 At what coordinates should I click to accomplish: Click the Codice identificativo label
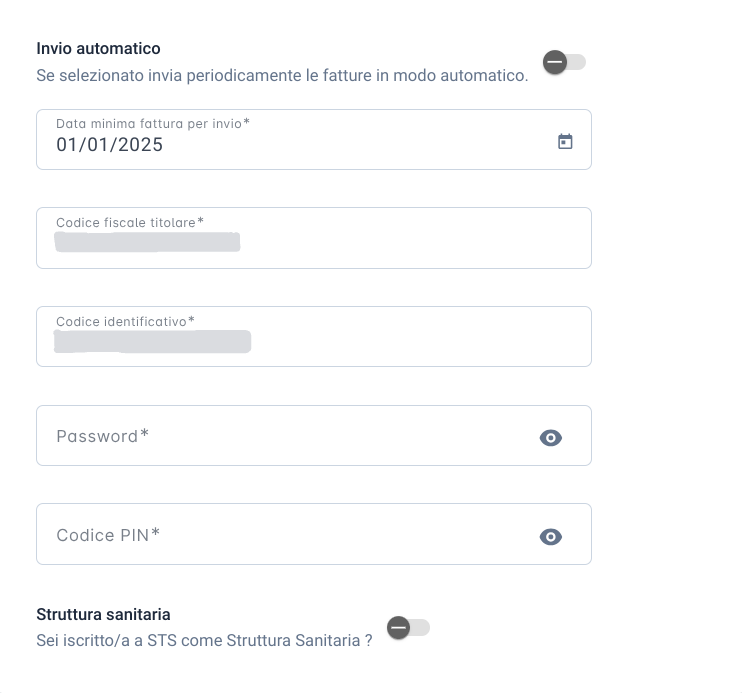tap(125, 321)
